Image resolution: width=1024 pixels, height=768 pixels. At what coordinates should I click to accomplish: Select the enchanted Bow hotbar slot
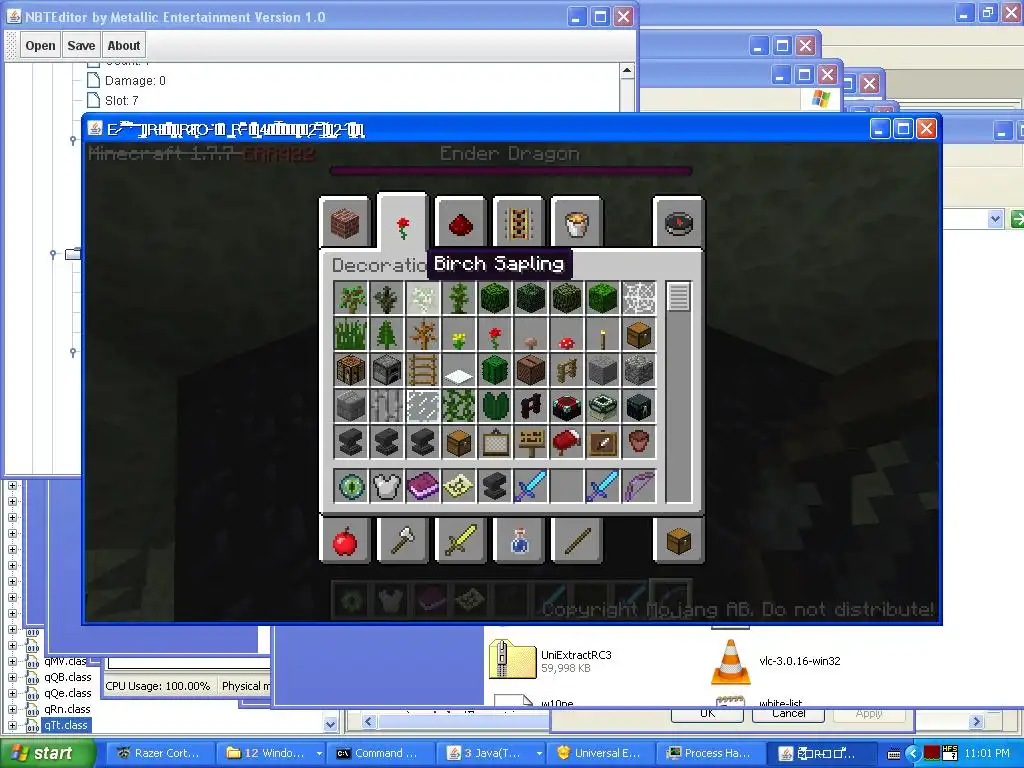pyautogui.click(x=639, y=486)
